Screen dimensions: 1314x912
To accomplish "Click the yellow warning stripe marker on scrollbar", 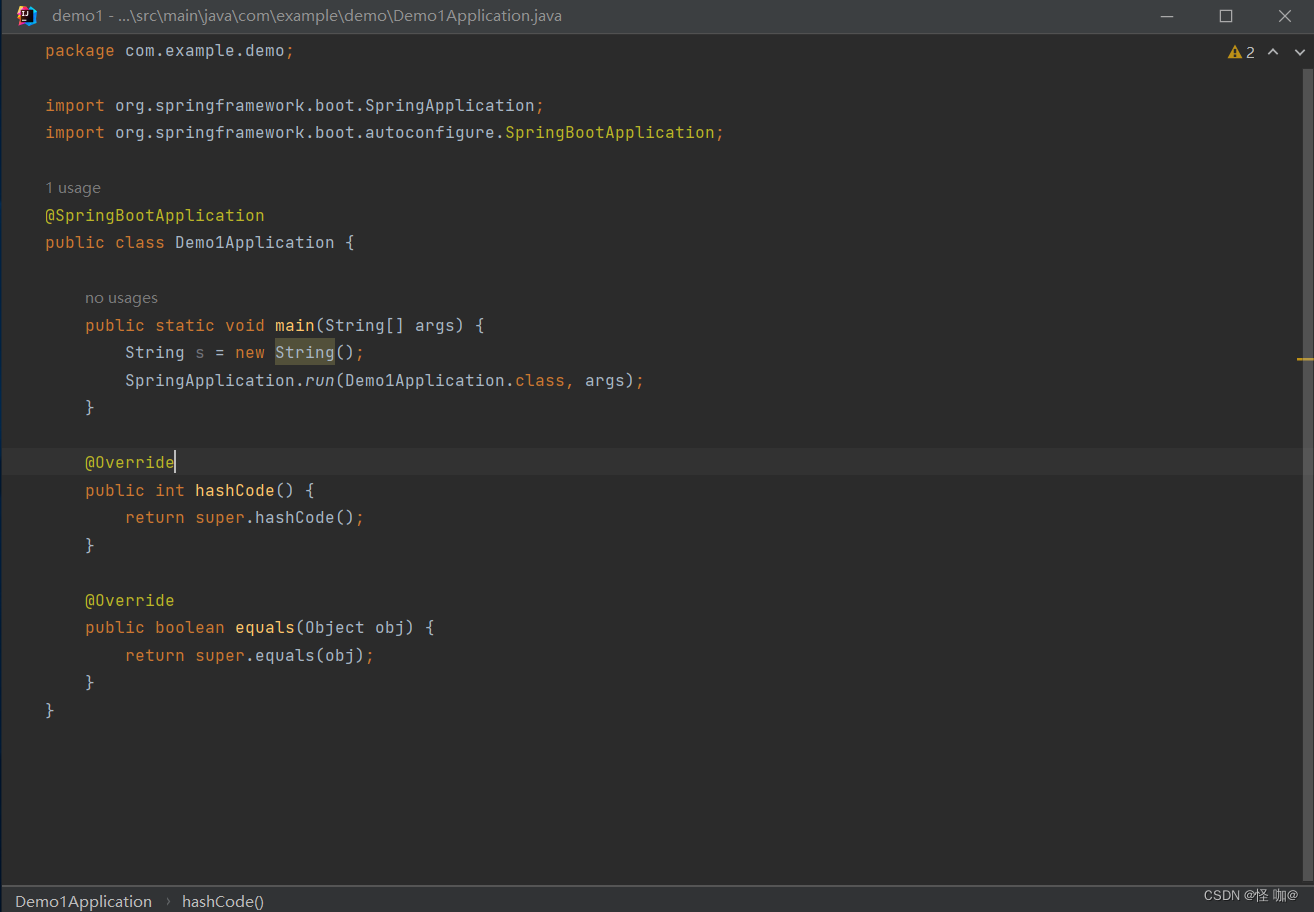I will pos(1305,358).
